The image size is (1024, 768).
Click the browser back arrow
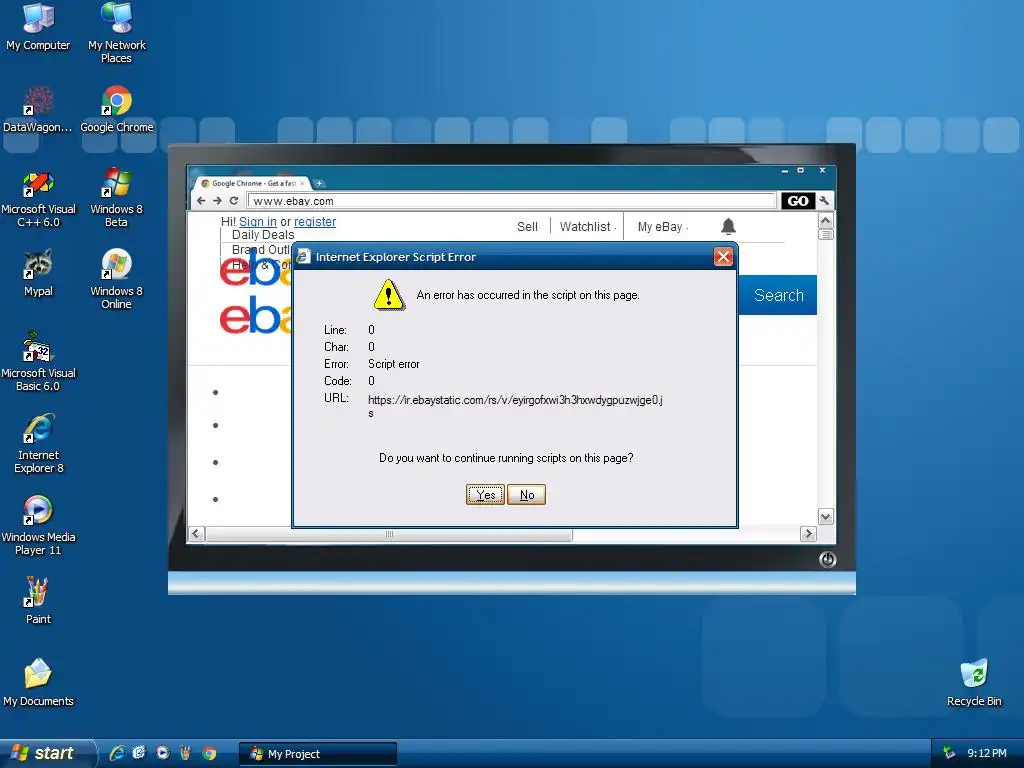click(201, 200)
